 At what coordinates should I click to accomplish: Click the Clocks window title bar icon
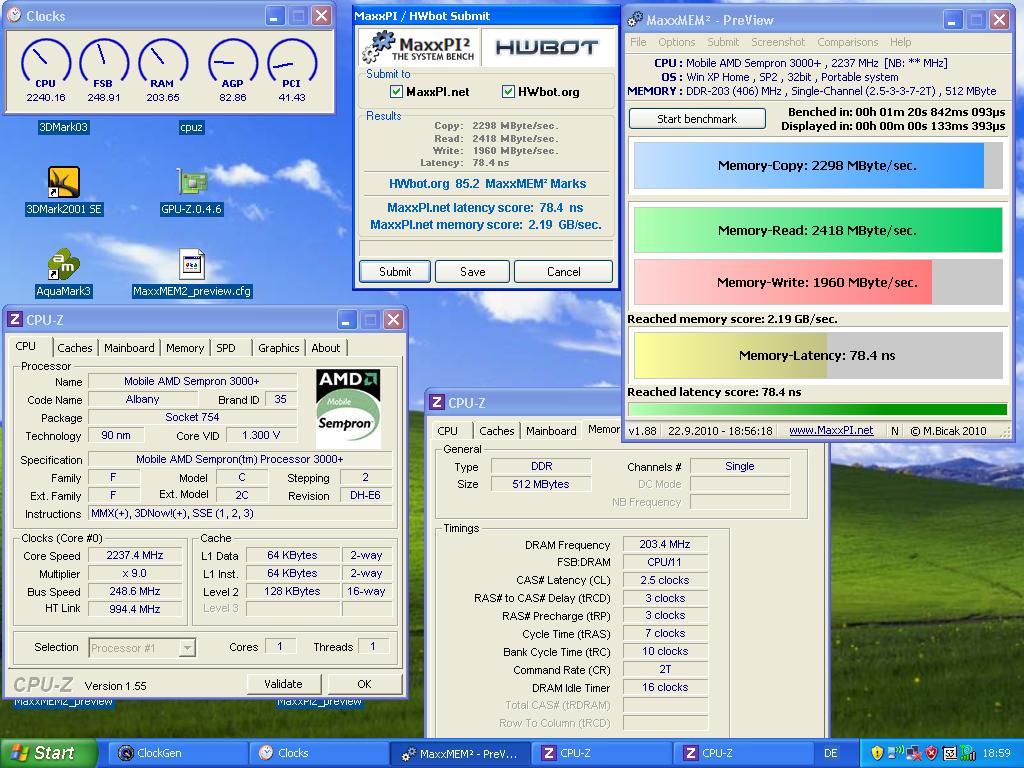point(14,16)
